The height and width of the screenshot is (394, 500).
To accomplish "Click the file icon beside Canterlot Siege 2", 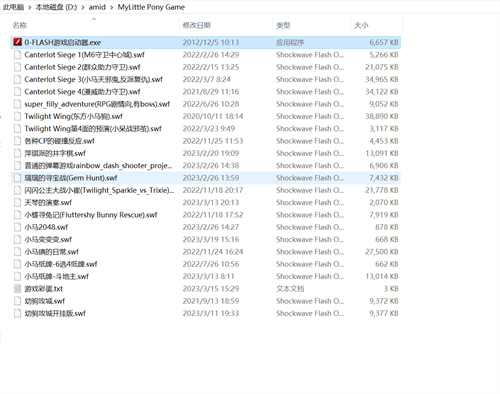I will coord(17,67).
